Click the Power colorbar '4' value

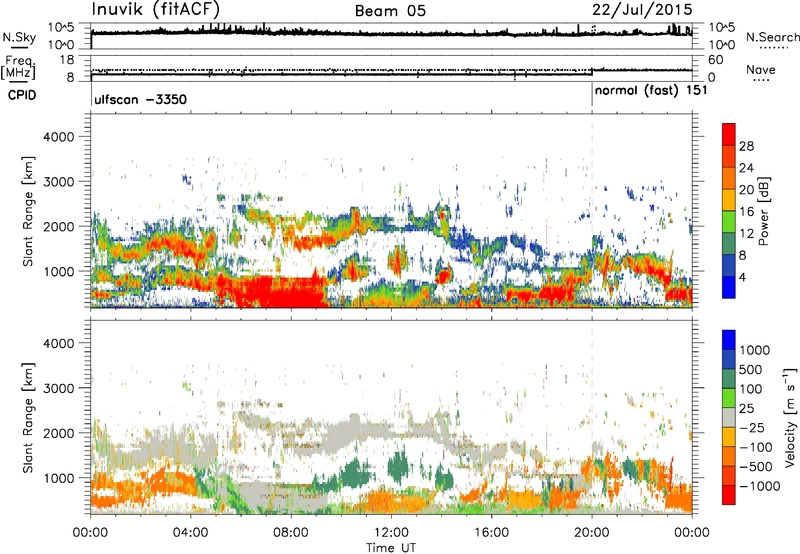[x=742, y=277]
